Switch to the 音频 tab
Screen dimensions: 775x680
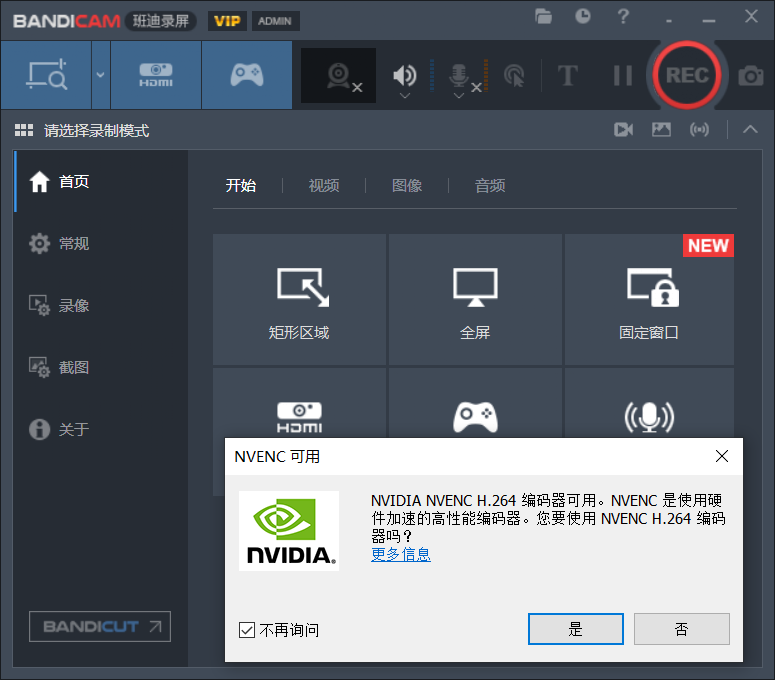pyautogui.click(x=490, y=186)
